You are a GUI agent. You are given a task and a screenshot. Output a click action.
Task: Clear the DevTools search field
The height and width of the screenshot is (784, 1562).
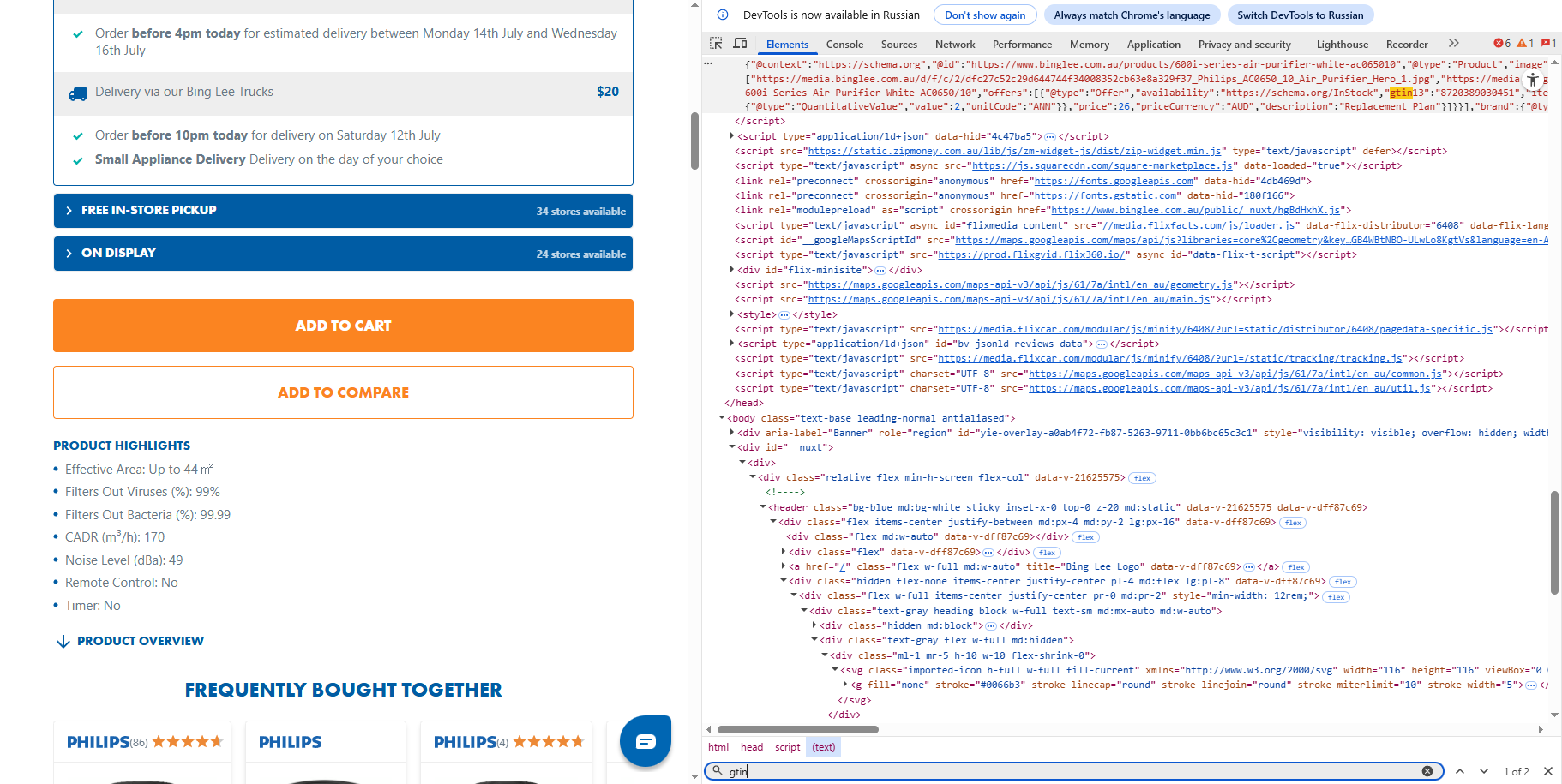[1427, 771]
